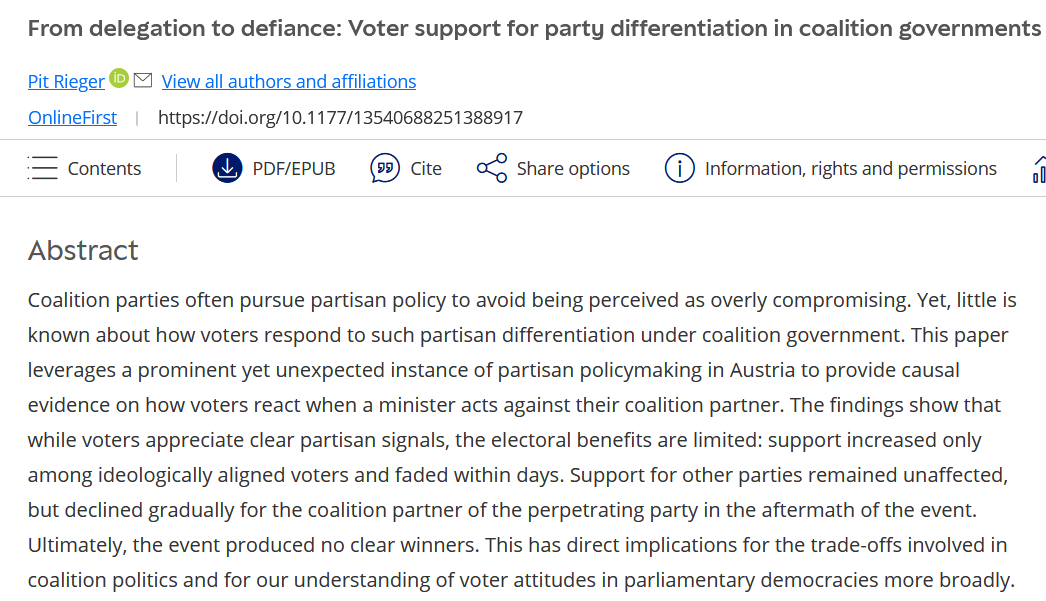The width and height of the screenshot is (1046, 601).
Task: Click the Cite quotation bubble icon
Action: (x=385, y=168)
